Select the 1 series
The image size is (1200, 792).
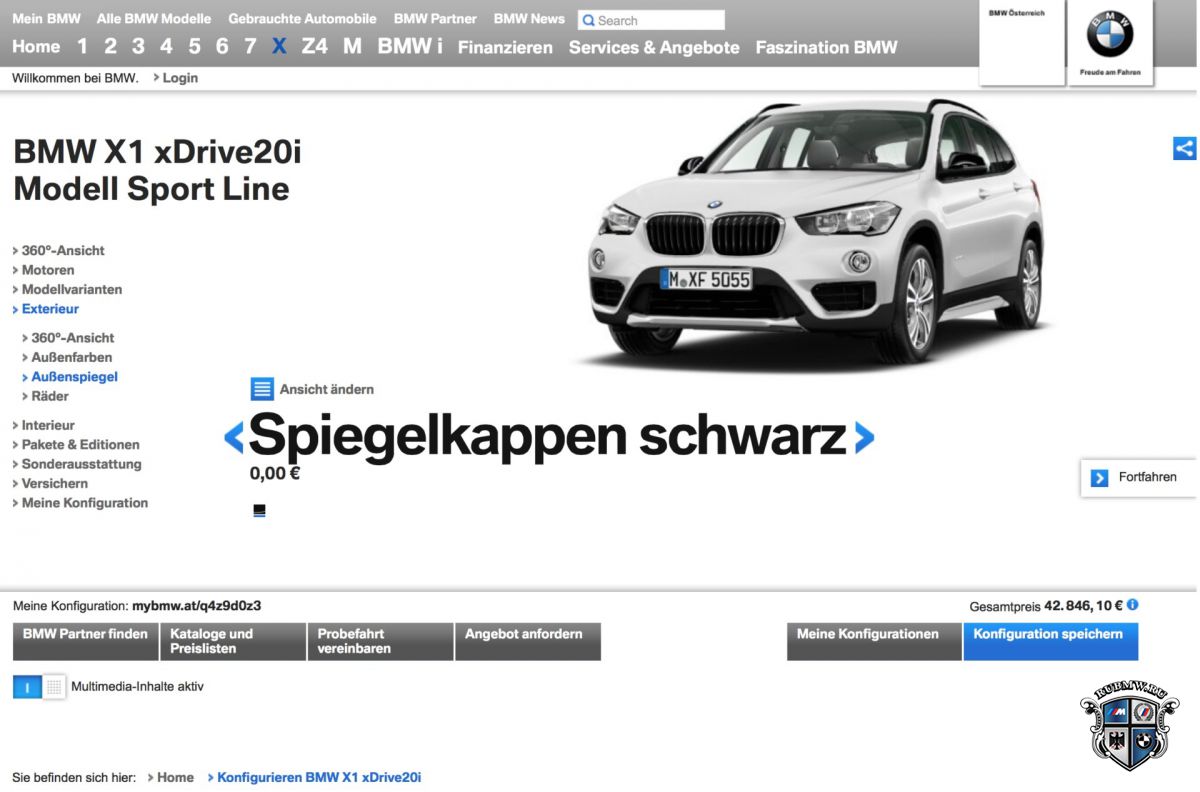(82, 47)
